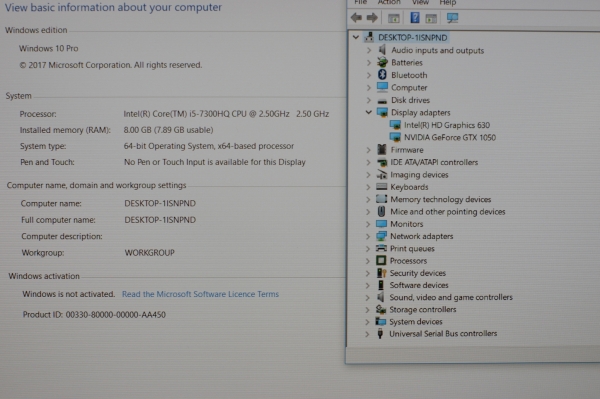Click the Windows is not activated text
Viewport: 600px width, 399px height.
(68, 294)
